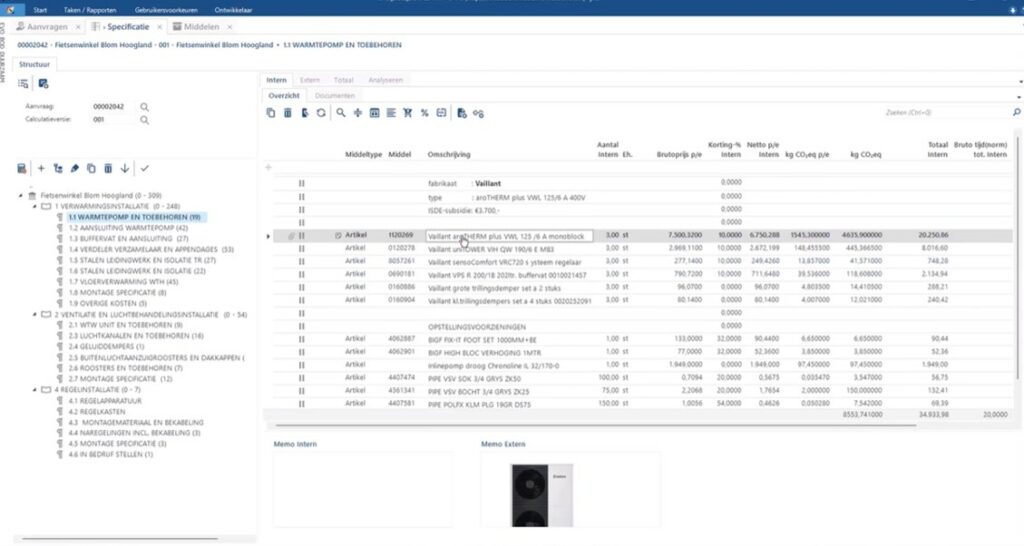Collapse the 4 REGELINSTALLATIE node
The image size is (1024, 546).
(x=35, y=390)
